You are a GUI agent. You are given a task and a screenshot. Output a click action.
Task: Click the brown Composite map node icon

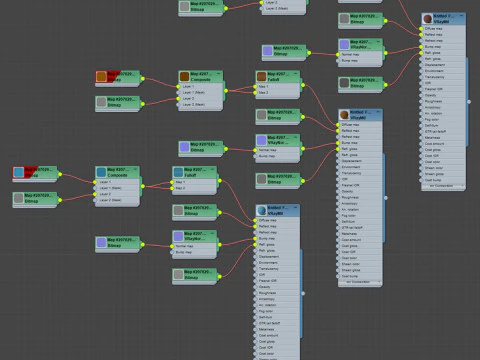coord(184,76)
